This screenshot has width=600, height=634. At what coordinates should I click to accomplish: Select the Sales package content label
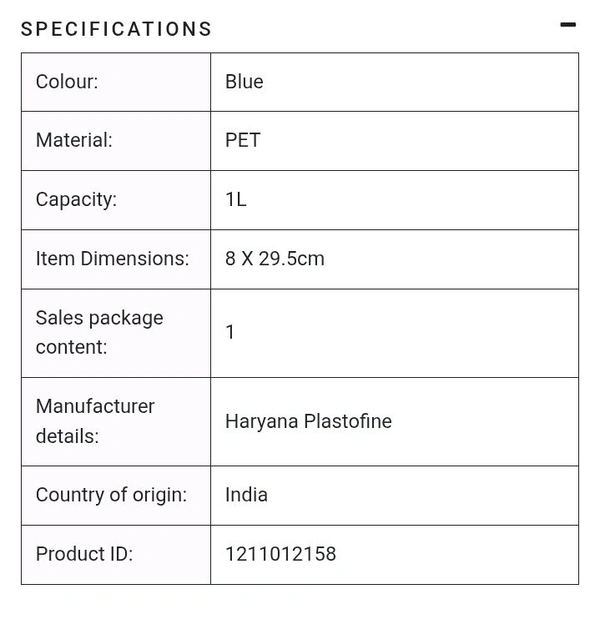point(99,332)
